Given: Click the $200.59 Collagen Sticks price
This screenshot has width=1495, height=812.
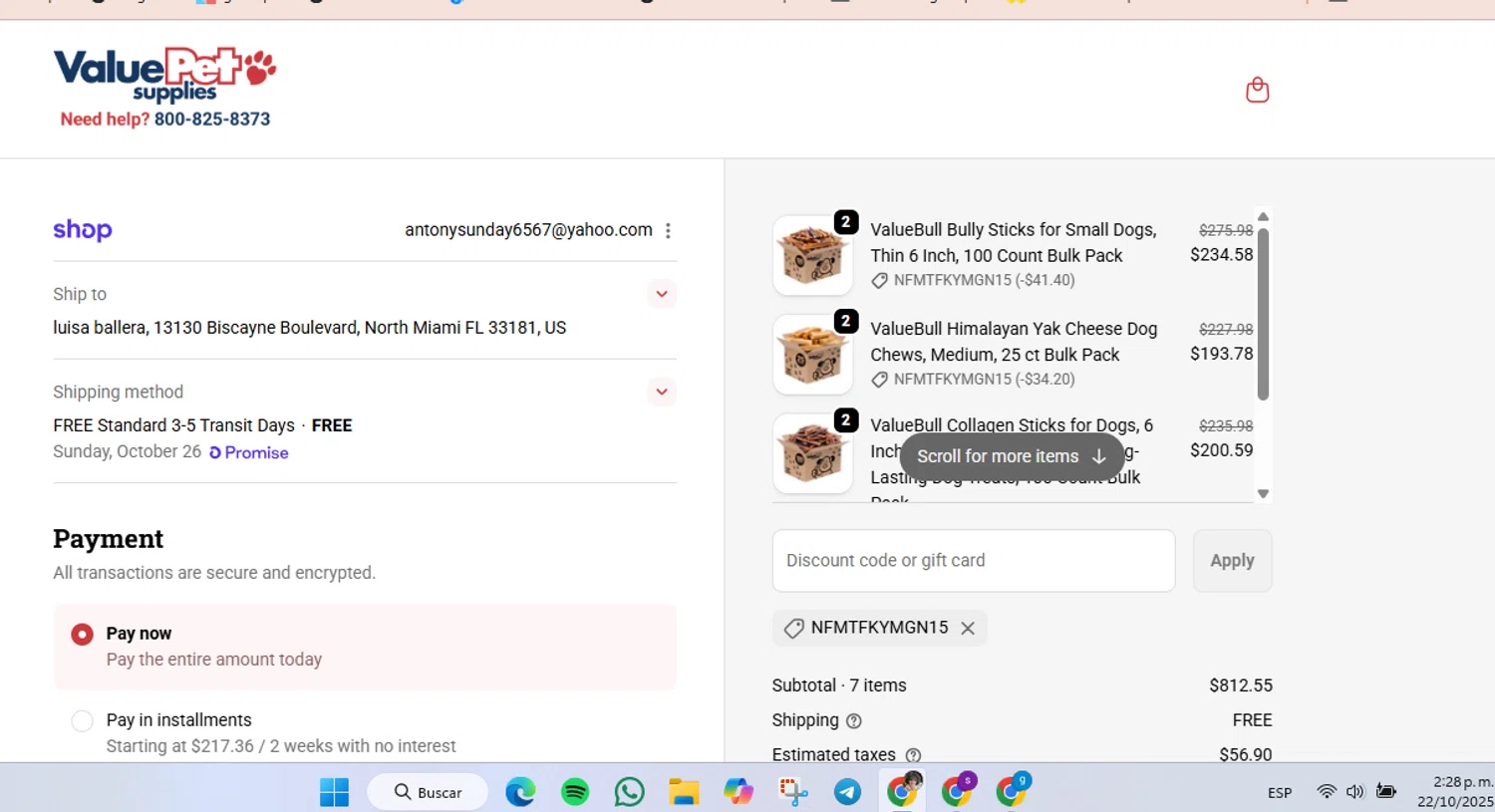Looking at the screenshot, I should 1222,450.
